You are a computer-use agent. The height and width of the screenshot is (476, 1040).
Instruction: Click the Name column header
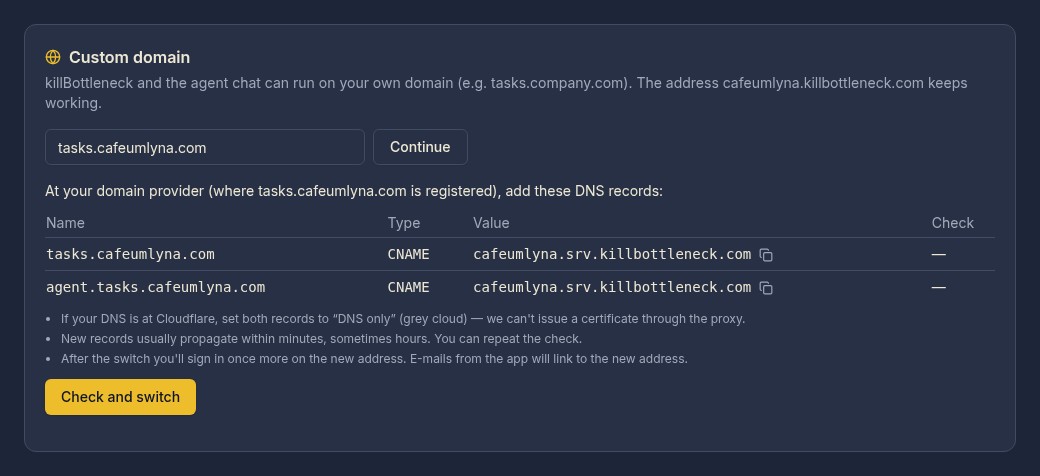point(66,223)
